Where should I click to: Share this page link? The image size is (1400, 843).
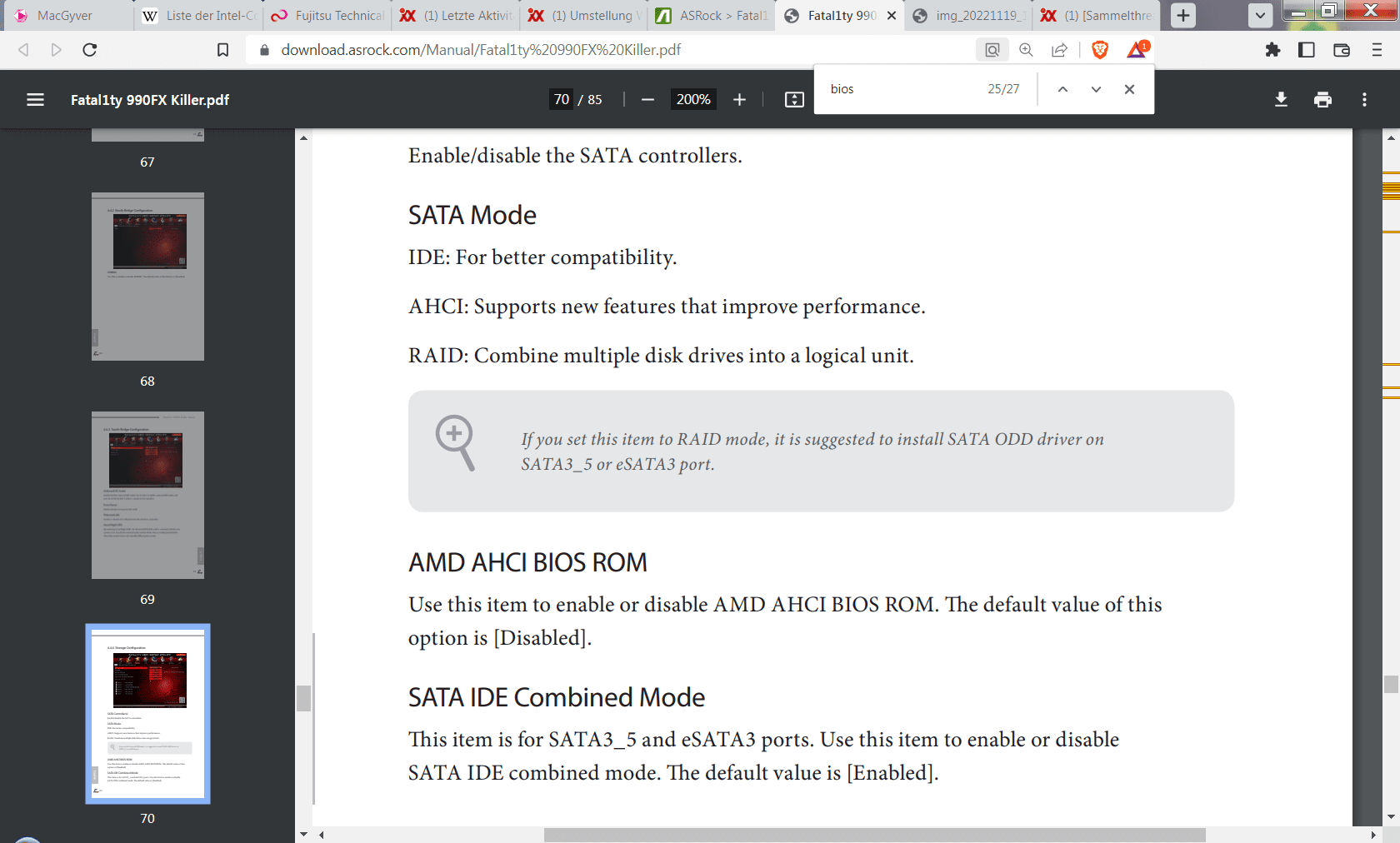click(1059, 50)
